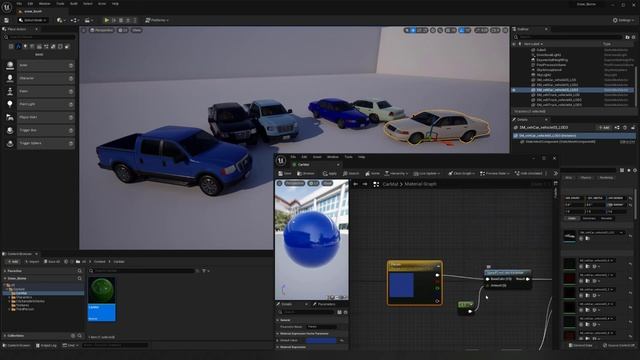Open Edit menu in main editor
640x360 pixels.
[x=30, y=4]
